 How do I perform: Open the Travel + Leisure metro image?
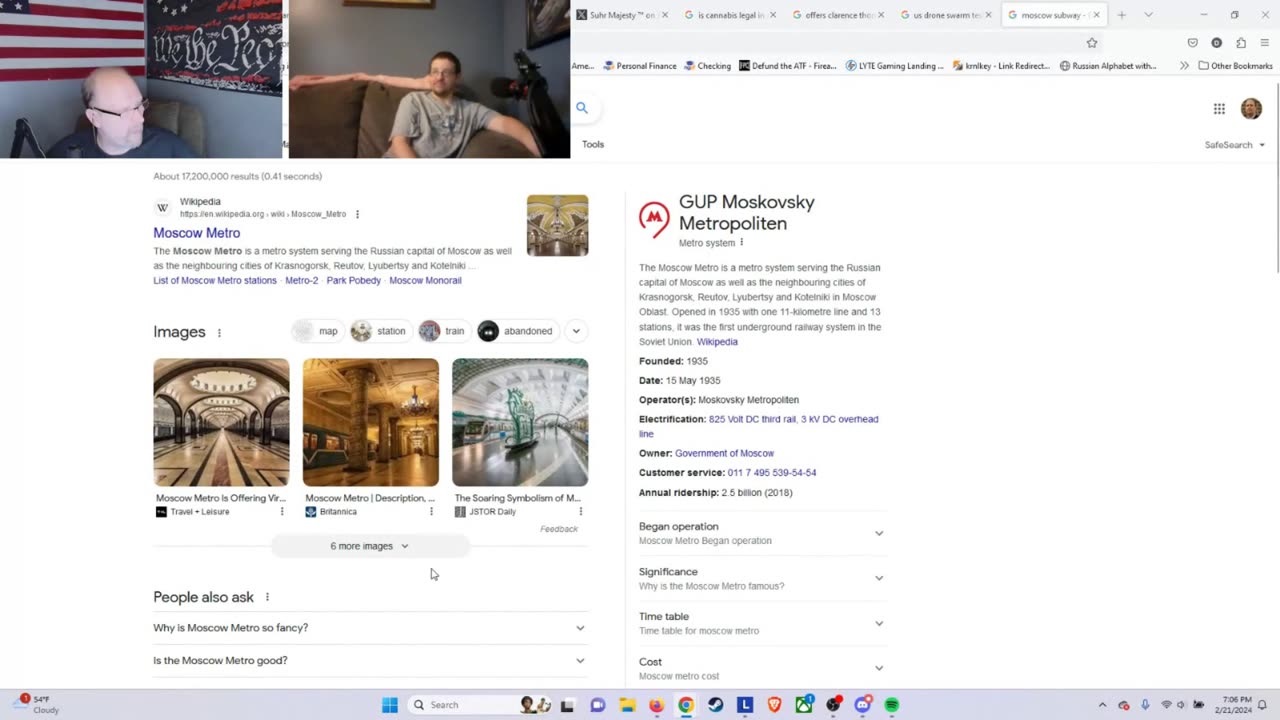221,422
